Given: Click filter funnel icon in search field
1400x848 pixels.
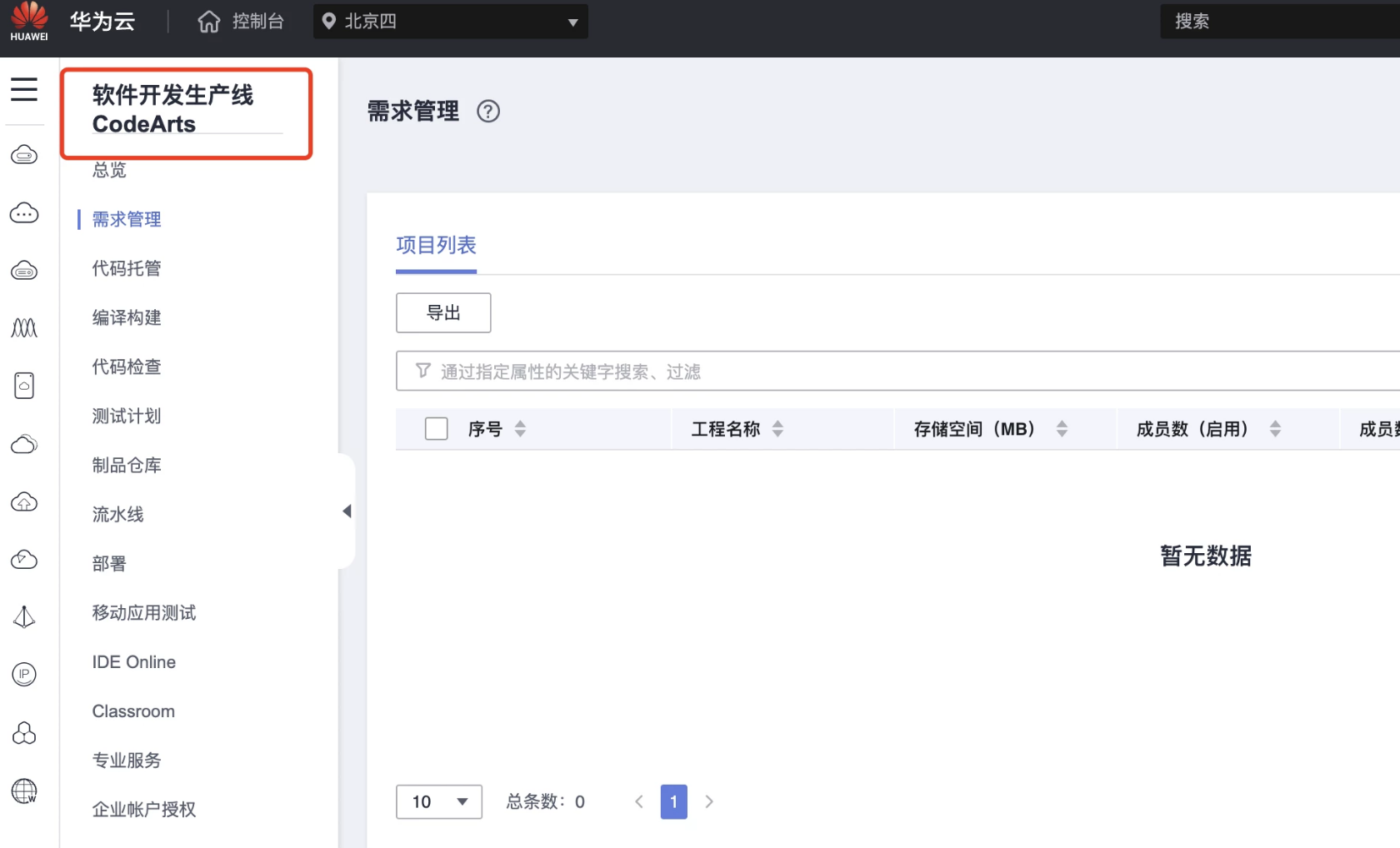Looking at the screenshot, I should coord(423,371).
